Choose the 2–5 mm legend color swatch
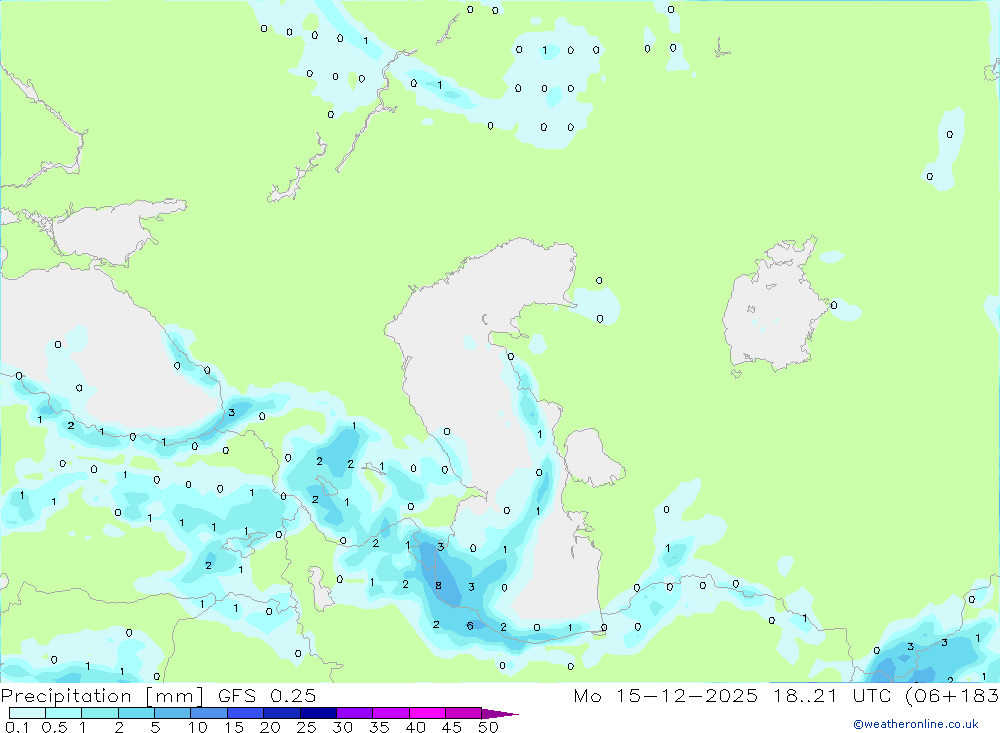1000x733 pixels. pyautogui.click(x=136, y=713)
